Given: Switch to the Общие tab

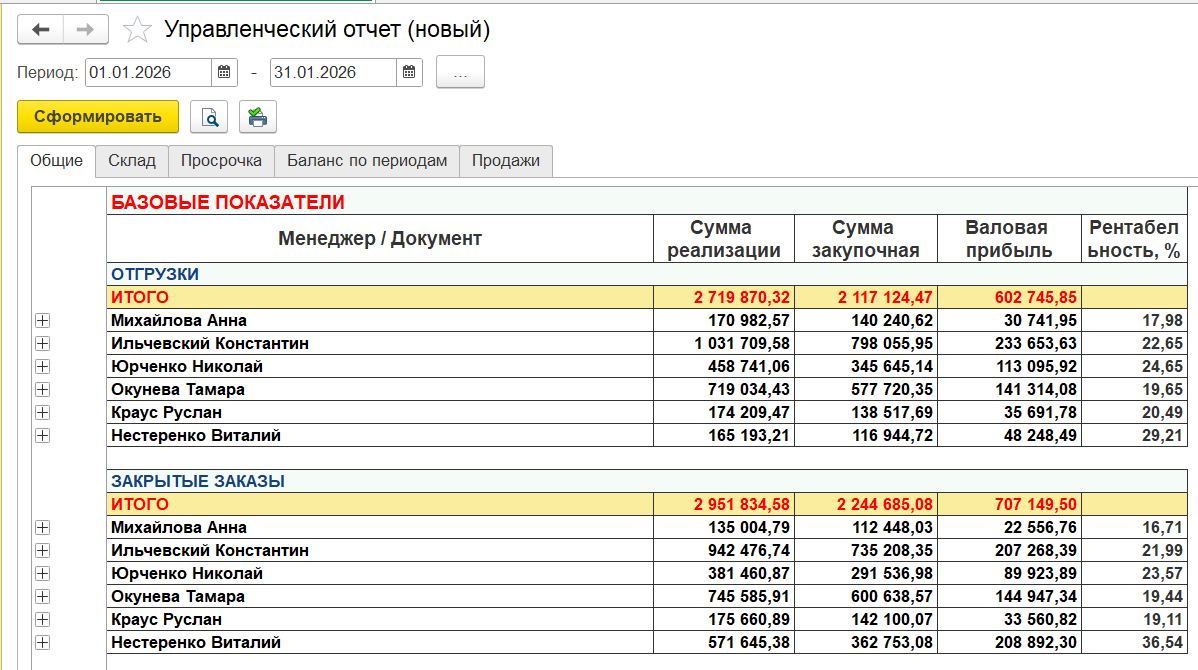Looking at the screenshot, I should pyautogui.click(x=57, y=161).
